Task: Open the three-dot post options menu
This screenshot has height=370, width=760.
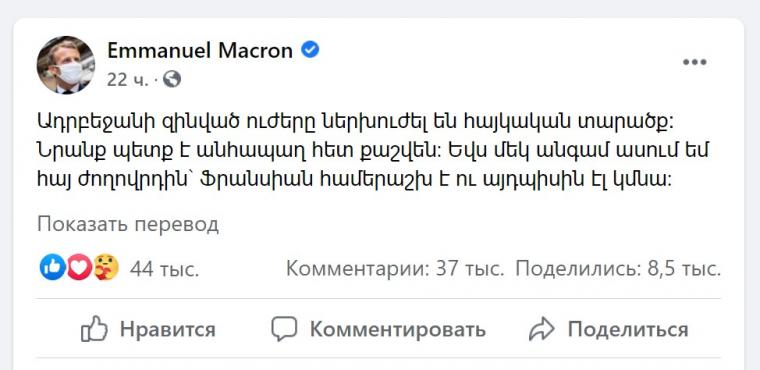Action: coord(695,62)
